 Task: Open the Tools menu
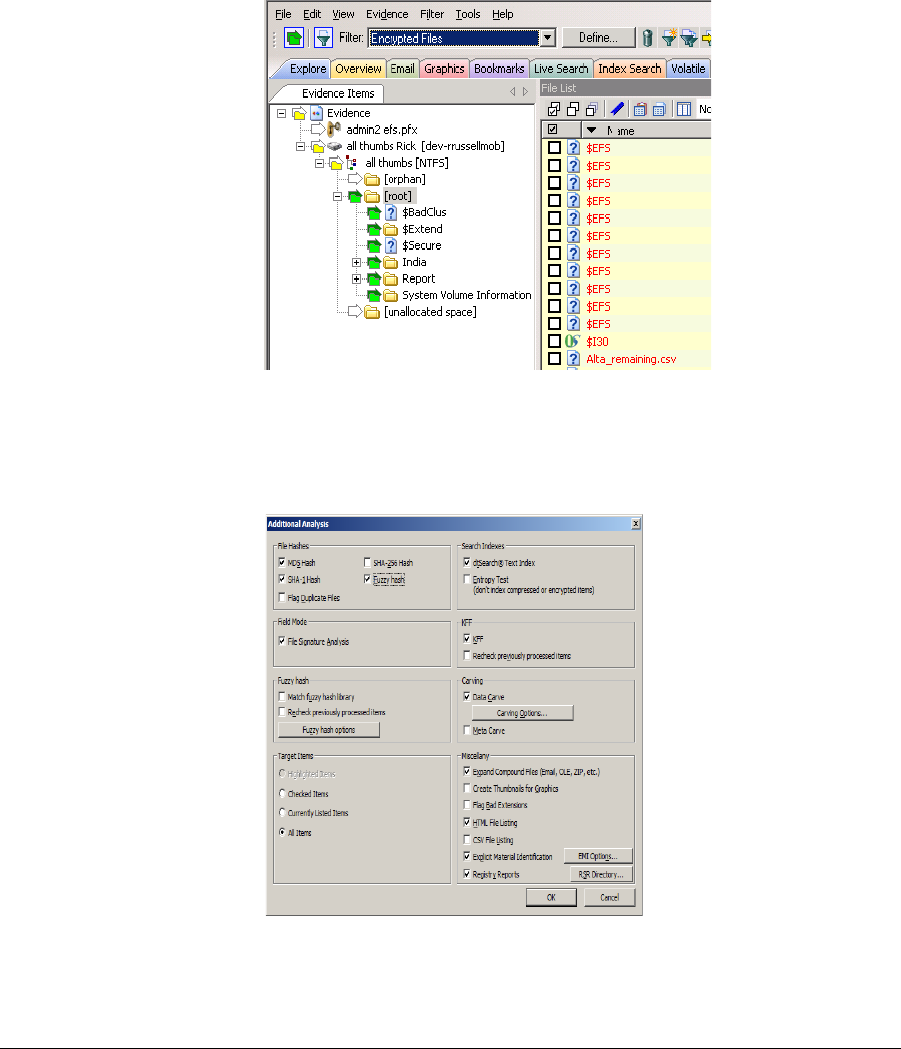coord(468,14)
